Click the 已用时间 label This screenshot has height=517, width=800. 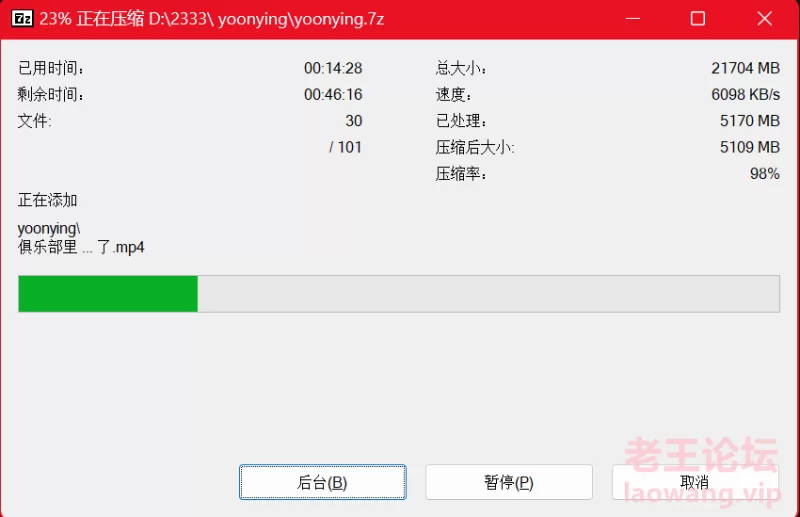(x=51, y=68)
